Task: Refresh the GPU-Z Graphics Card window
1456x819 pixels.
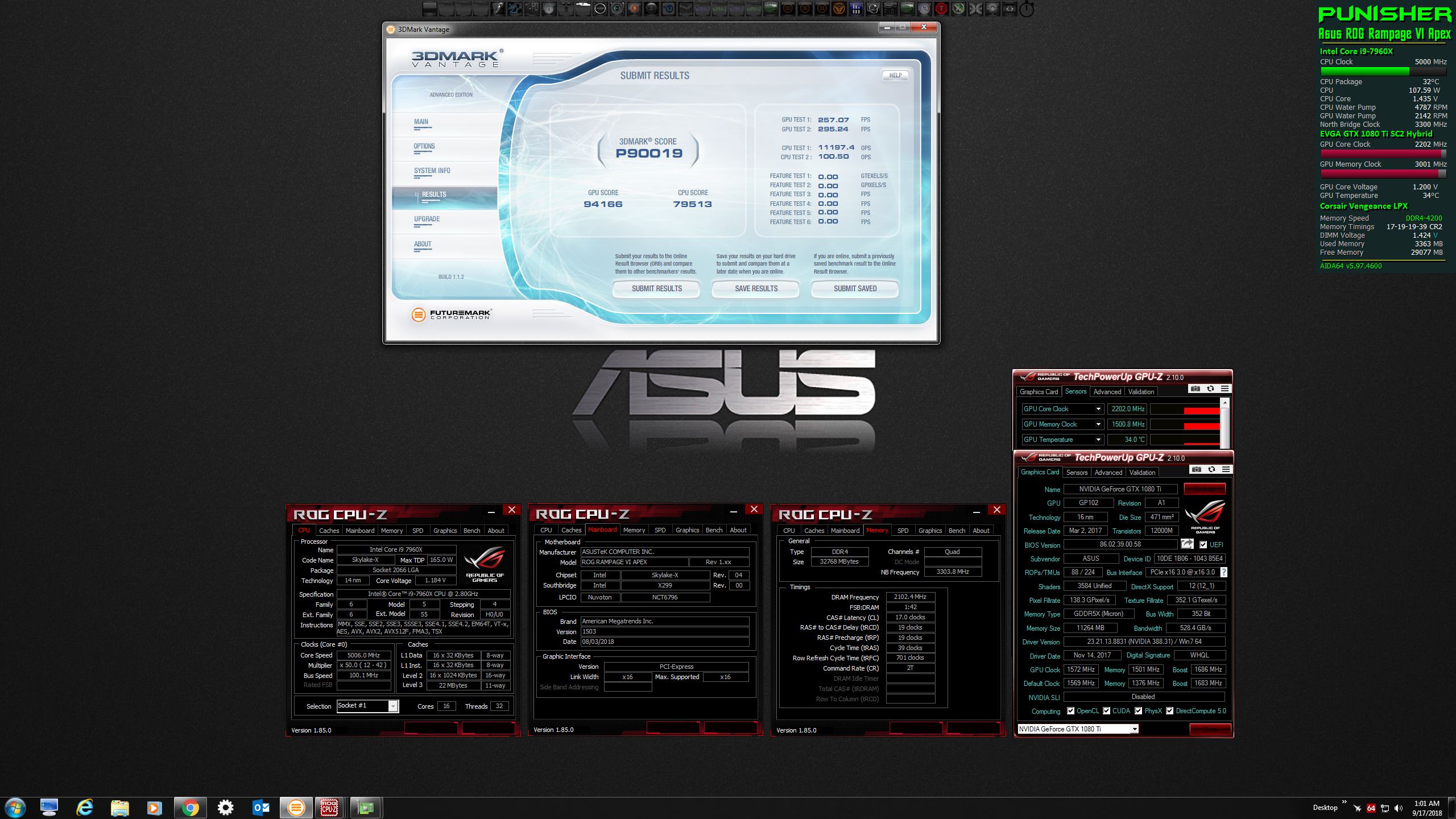Action: click(x=1211, y=469)
